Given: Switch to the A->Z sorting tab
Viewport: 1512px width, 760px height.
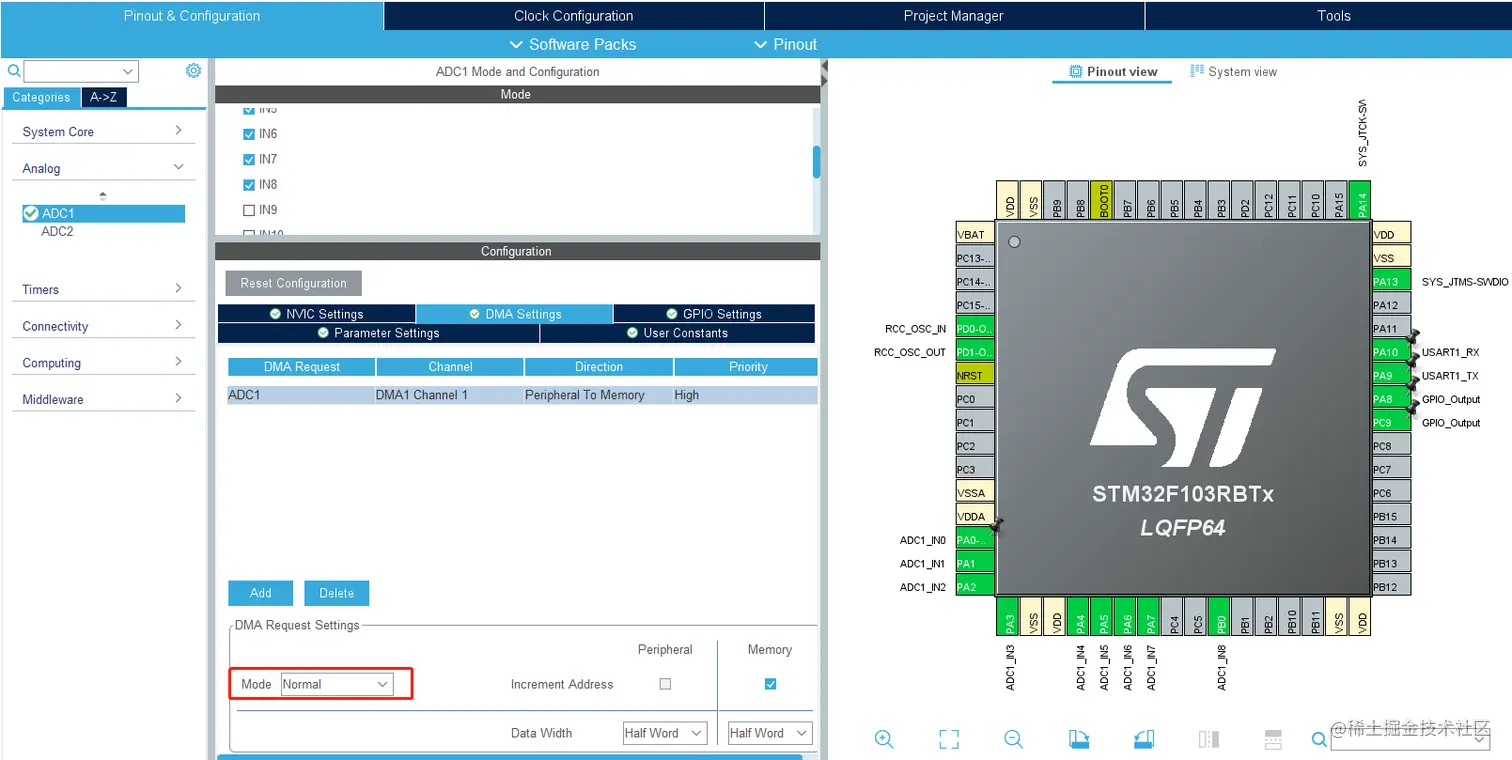Looking at the screenshot, I should (x=104, y=97).
